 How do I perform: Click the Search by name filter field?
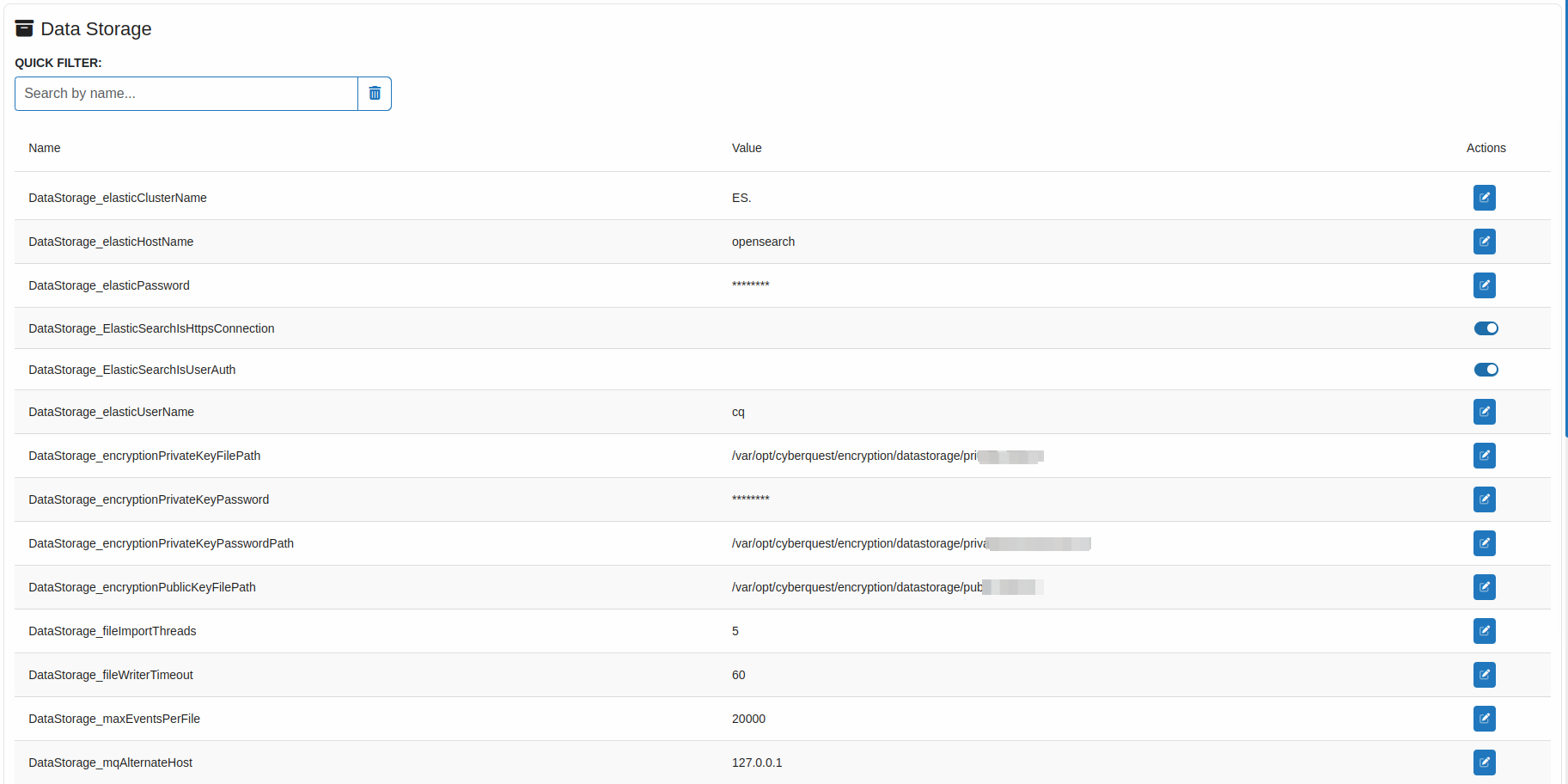coord(186,94)
